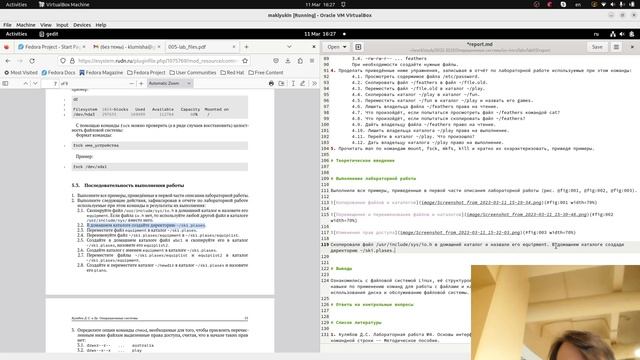Open the Automatic Zoom dropdown

point(169,83)
